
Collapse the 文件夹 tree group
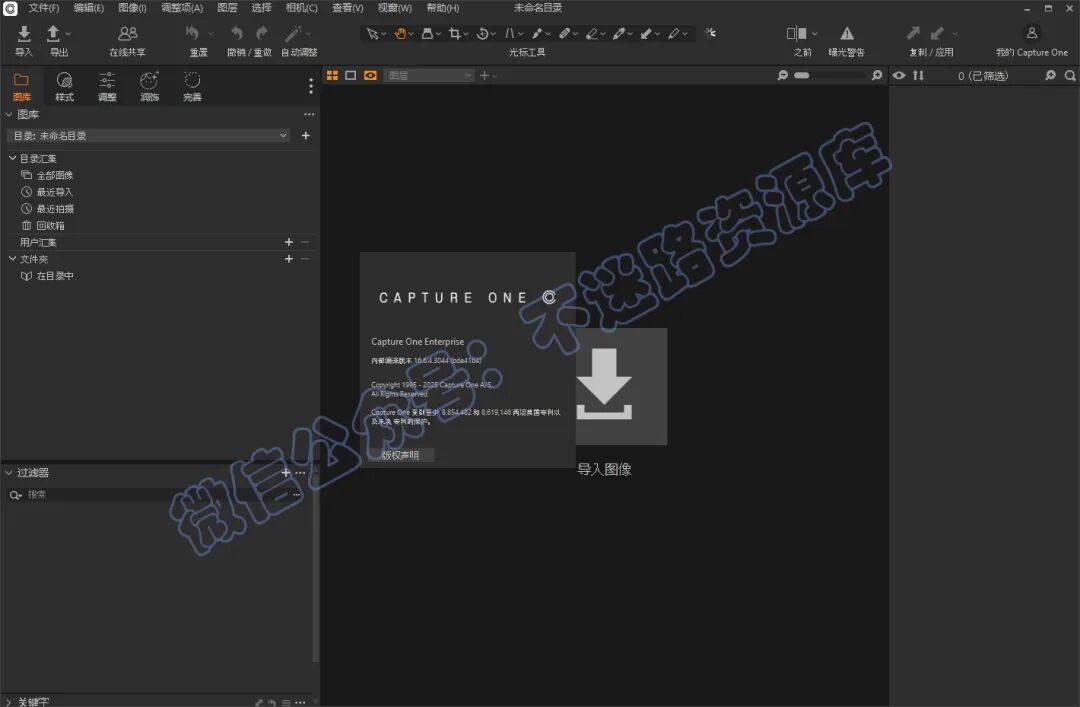tap(12, 258)
